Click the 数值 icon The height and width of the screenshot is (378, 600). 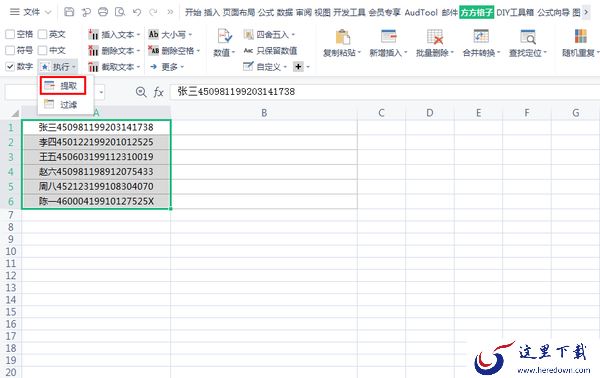click(x=224, y=36)
